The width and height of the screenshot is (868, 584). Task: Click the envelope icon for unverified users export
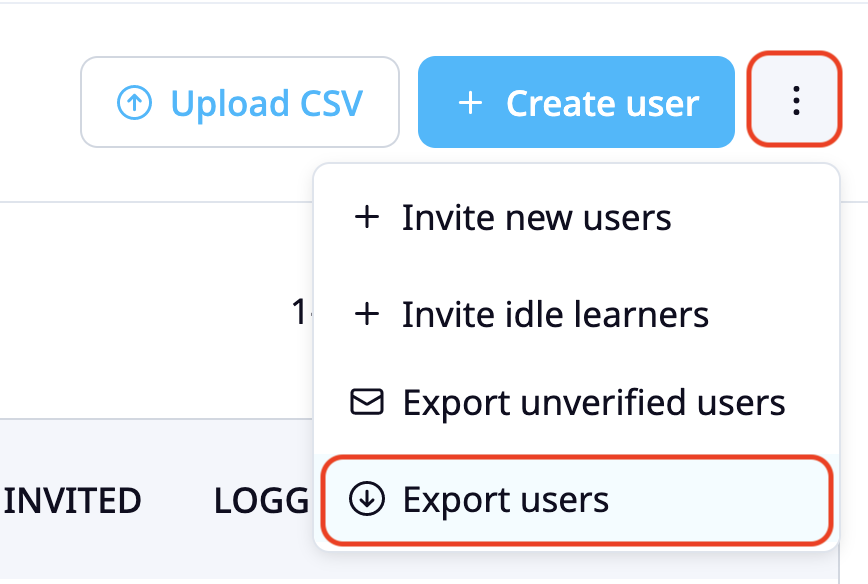366,402
